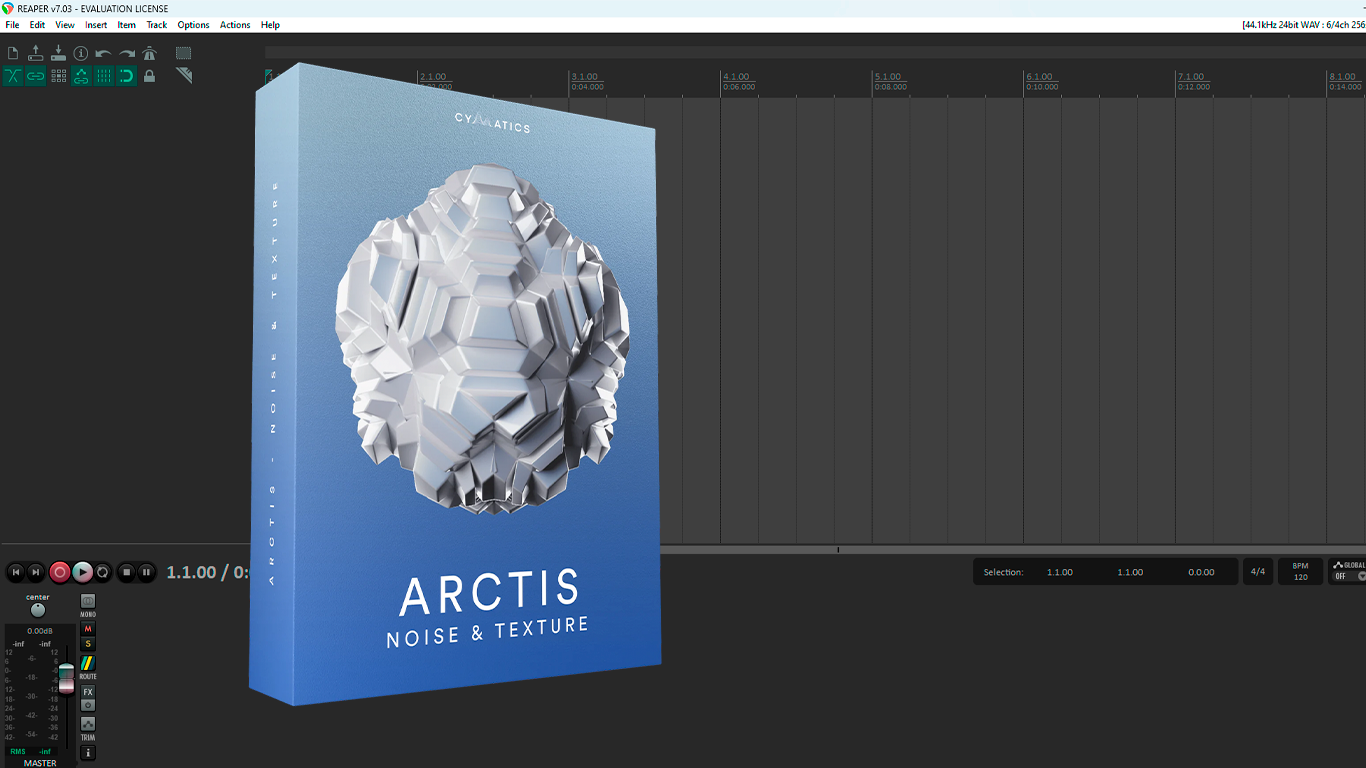Click the 0.00dB master volume readout
The image size is (1366, 768).
[x=40, y=631]
